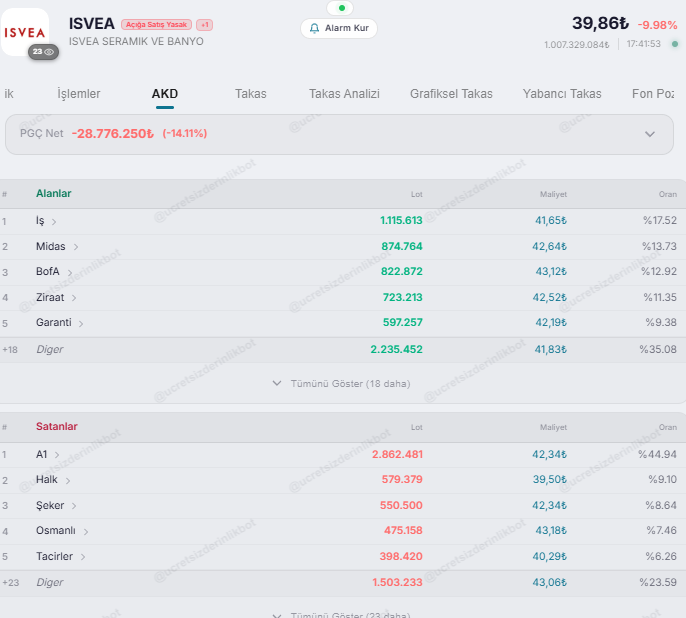Select Garanti lot value 597.257
686x618 pixels.
click(x=402, y=322)
